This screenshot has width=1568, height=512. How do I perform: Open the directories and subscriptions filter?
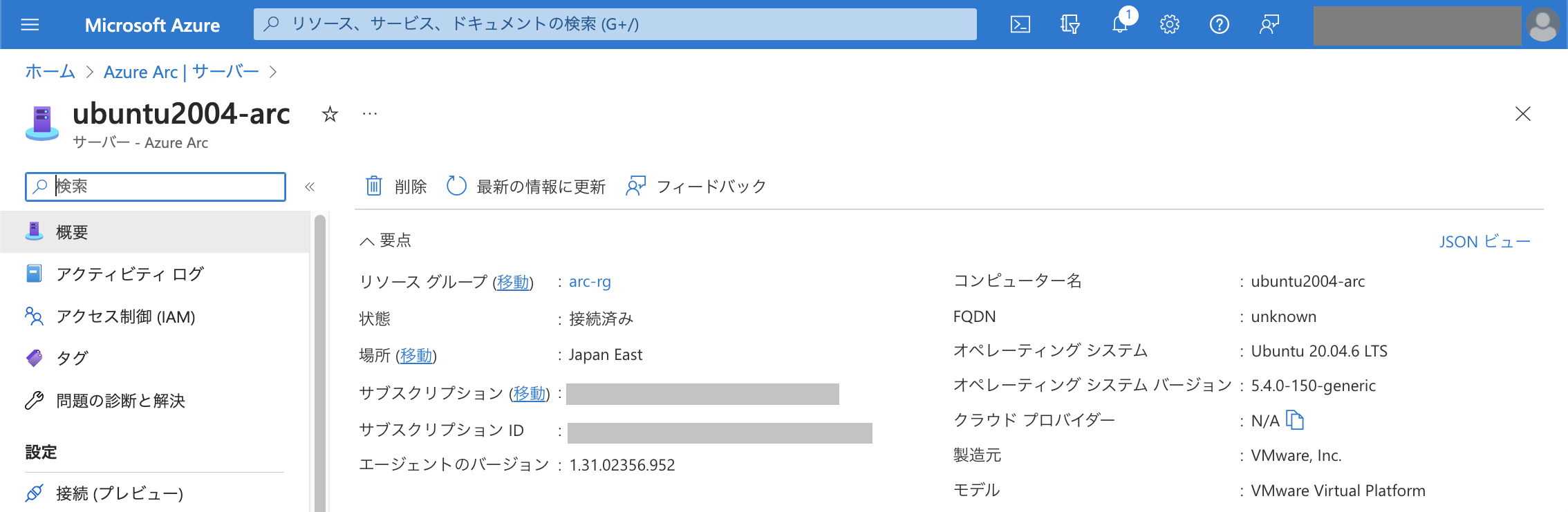click(x=1070, y=25)
